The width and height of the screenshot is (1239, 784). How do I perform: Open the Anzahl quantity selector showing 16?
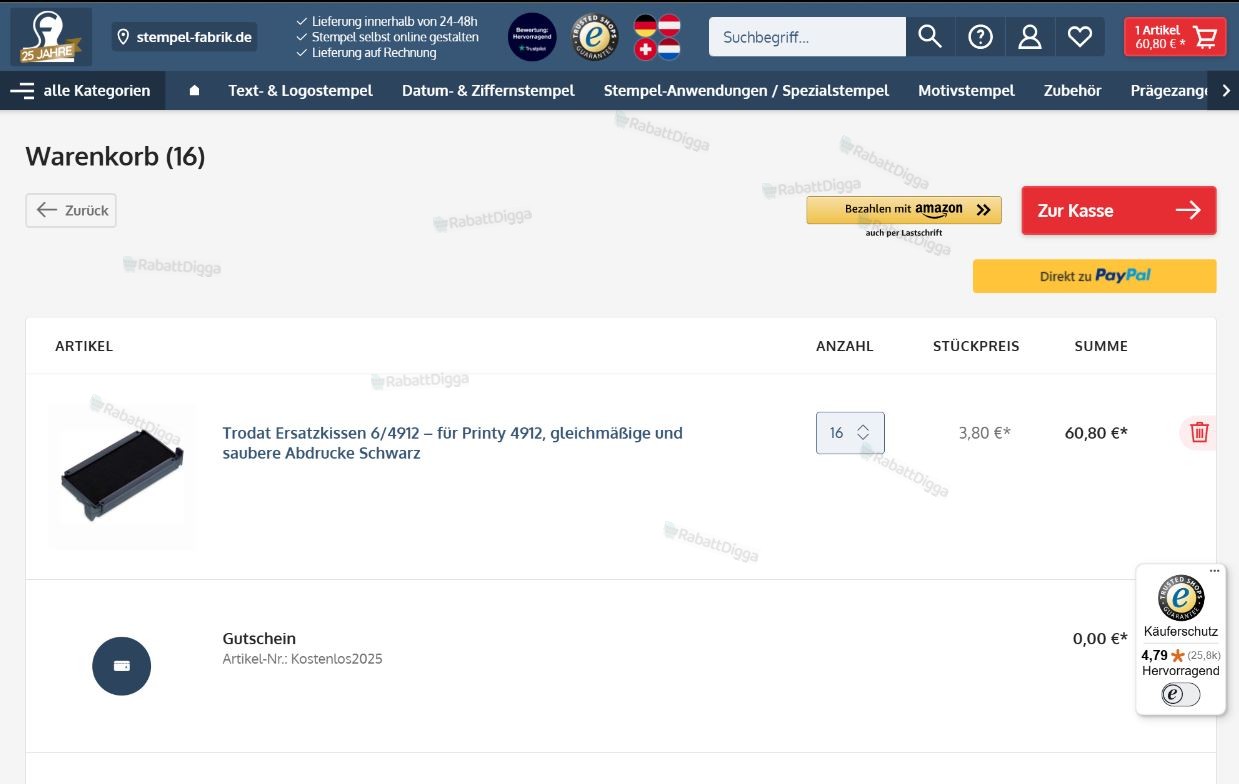pyautogui.click(x=850, y=433)
